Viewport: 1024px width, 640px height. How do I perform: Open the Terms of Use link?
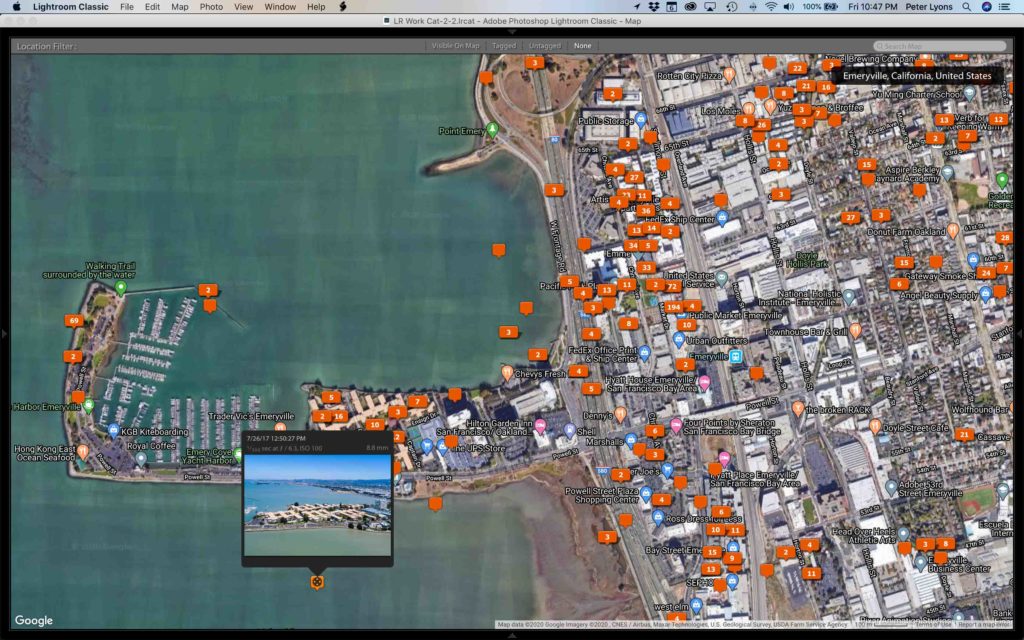[933, 625]
